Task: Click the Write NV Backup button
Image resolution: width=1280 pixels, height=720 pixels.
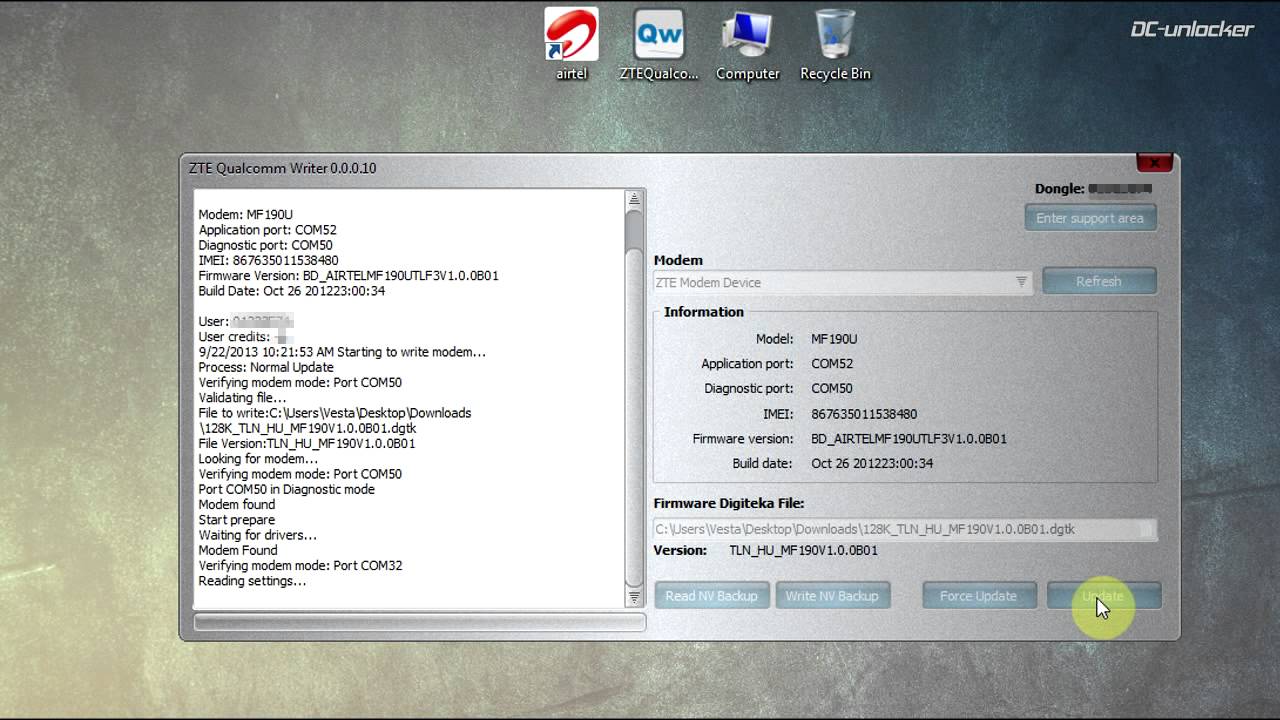Action: coord(832,596)
